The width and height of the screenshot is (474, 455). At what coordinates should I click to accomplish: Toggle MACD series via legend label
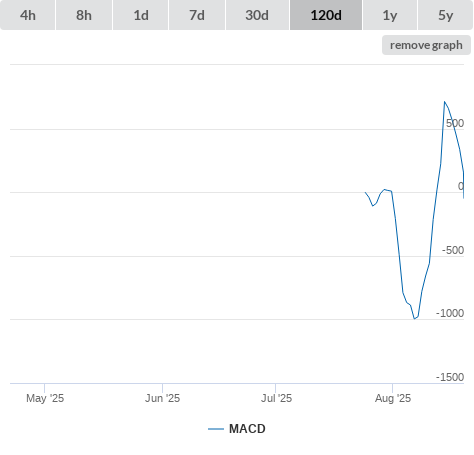(247, 429)
